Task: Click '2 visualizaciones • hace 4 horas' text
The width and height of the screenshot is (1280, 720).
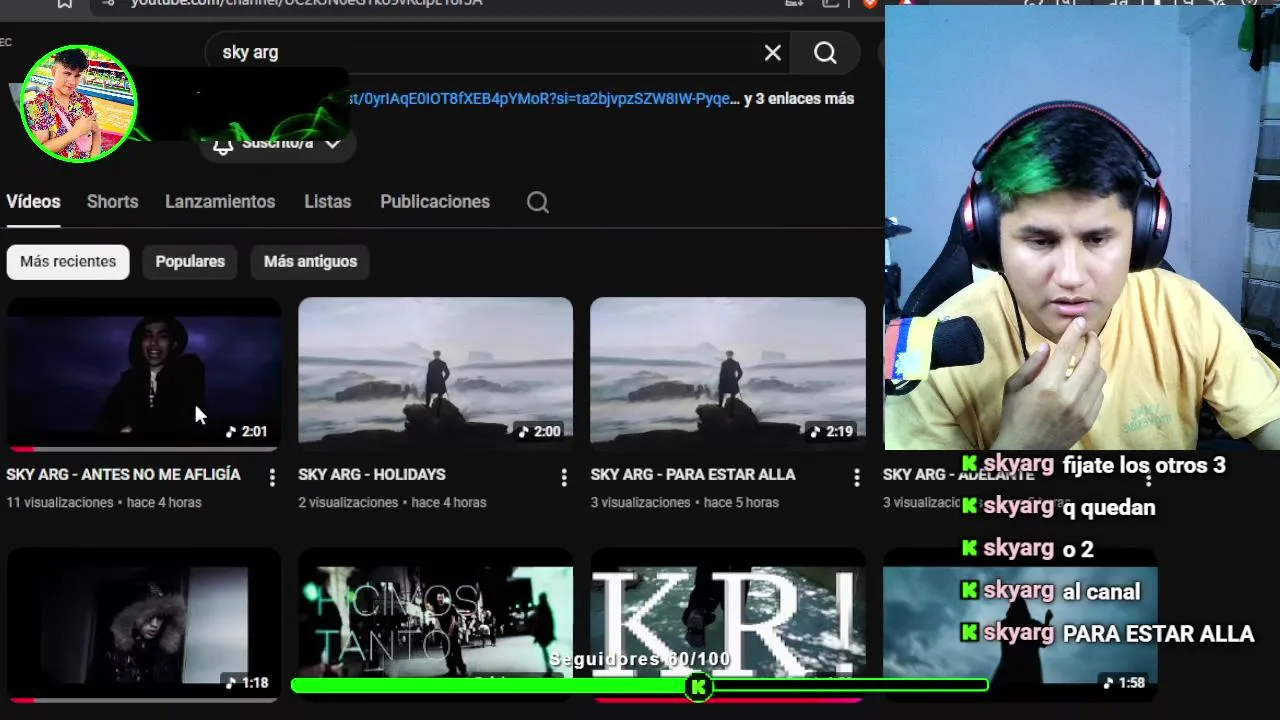Action: tap(392, 503)
